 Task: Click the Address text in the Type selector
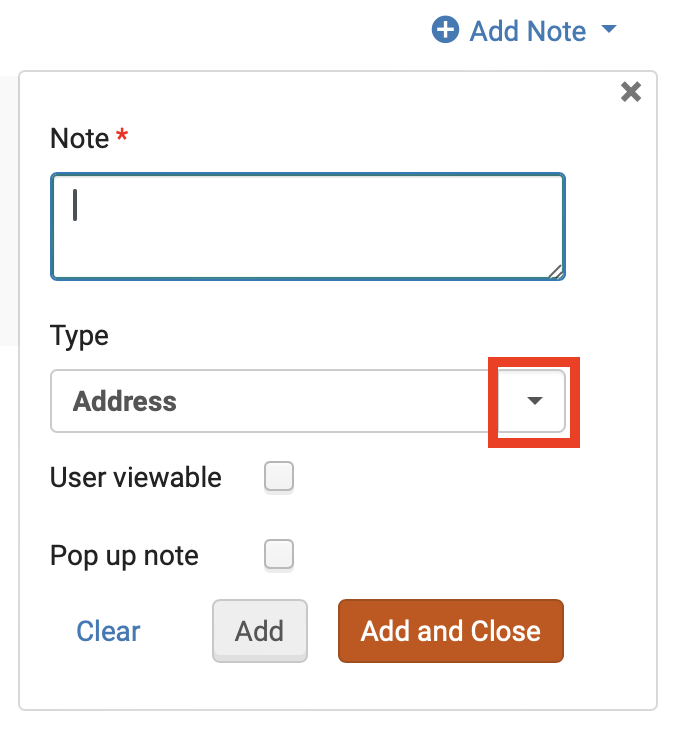125,401
